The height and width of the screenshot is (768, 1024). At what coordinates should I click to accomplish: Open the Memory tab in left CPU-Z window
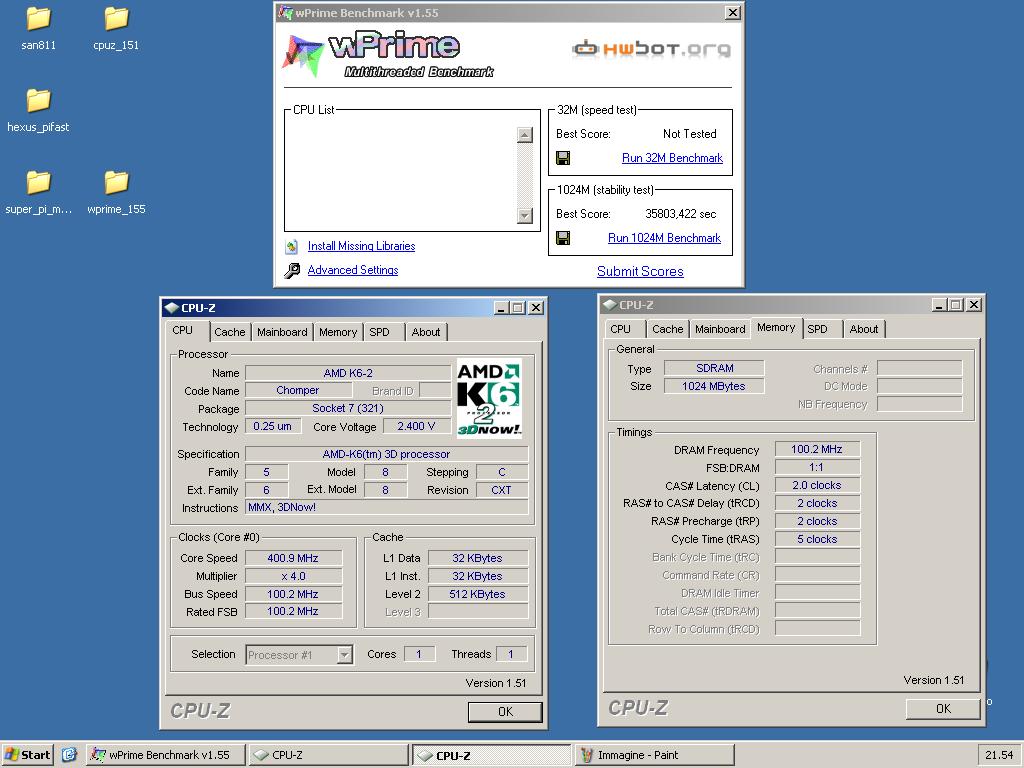click(x=338, y=332)
